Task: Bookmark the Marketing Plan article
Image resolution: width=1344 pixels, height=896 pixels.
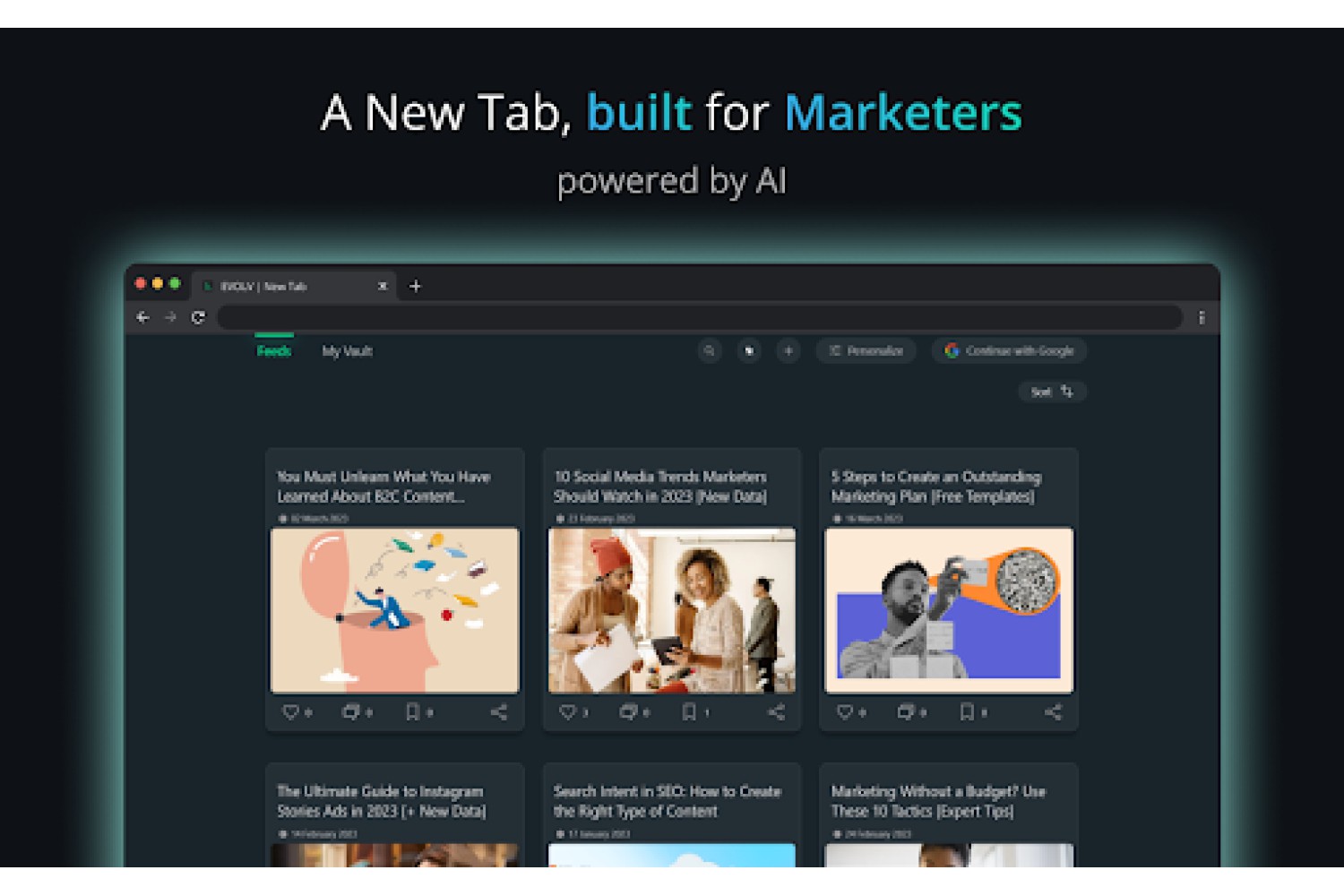Action: [x=966, y=712]
